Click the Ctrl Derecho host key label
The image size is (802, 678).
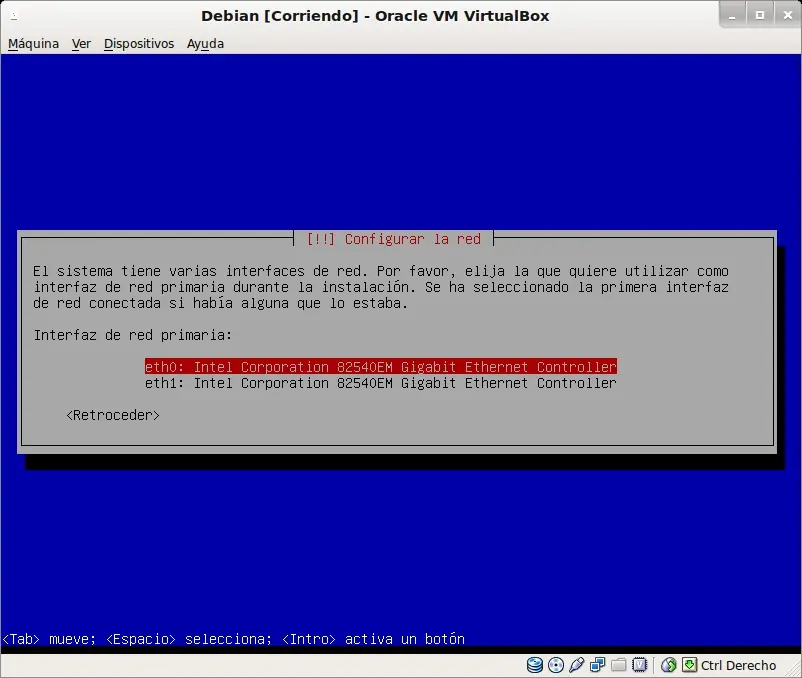(x=738, y=665)
